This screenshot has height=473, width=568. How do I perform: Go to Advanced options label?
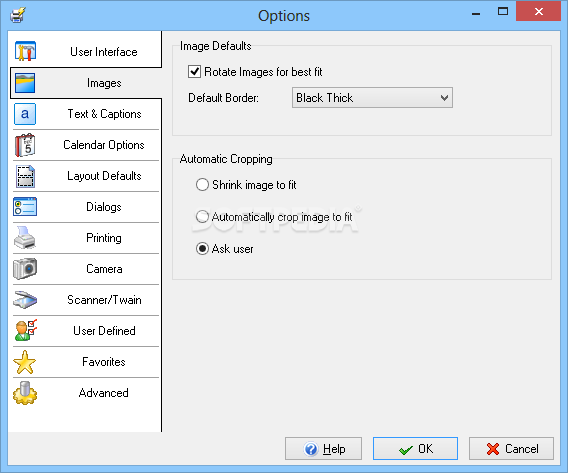tap(104, 393)
